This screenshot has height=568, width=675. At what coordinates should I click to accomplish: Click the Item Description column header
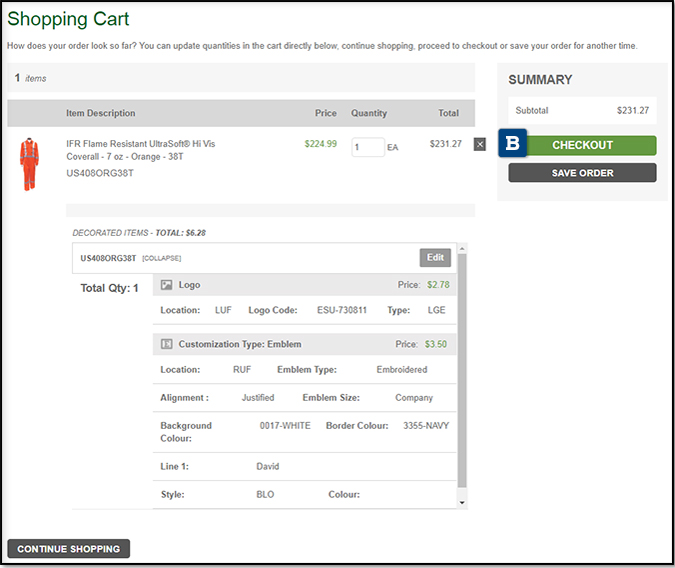(x=101, y=113)
